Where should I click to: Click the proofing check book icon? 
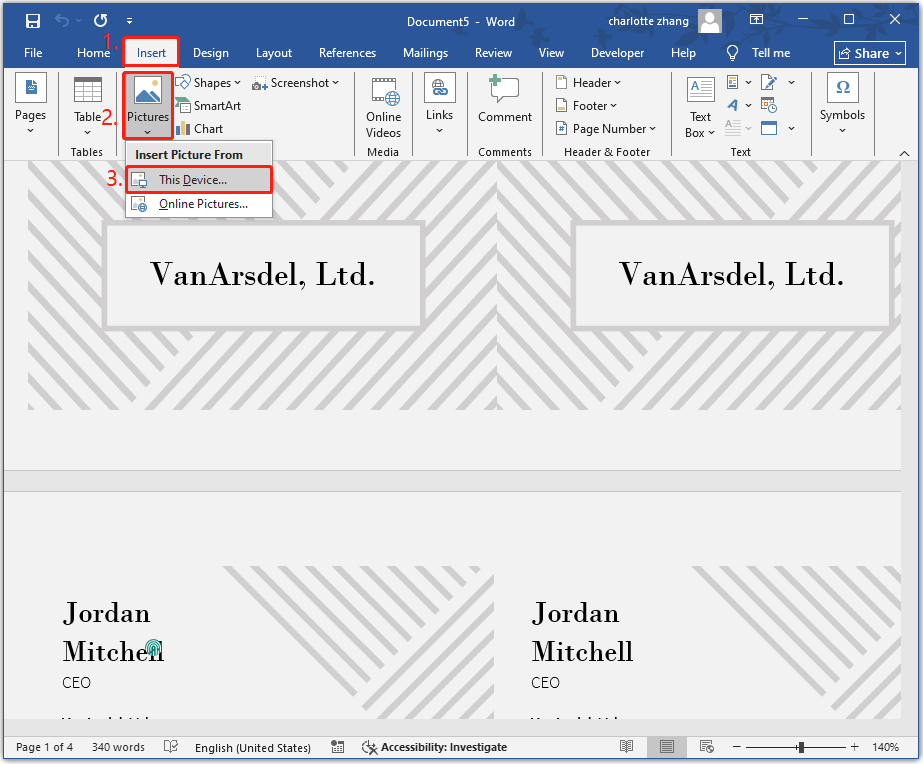pos(171,747)
